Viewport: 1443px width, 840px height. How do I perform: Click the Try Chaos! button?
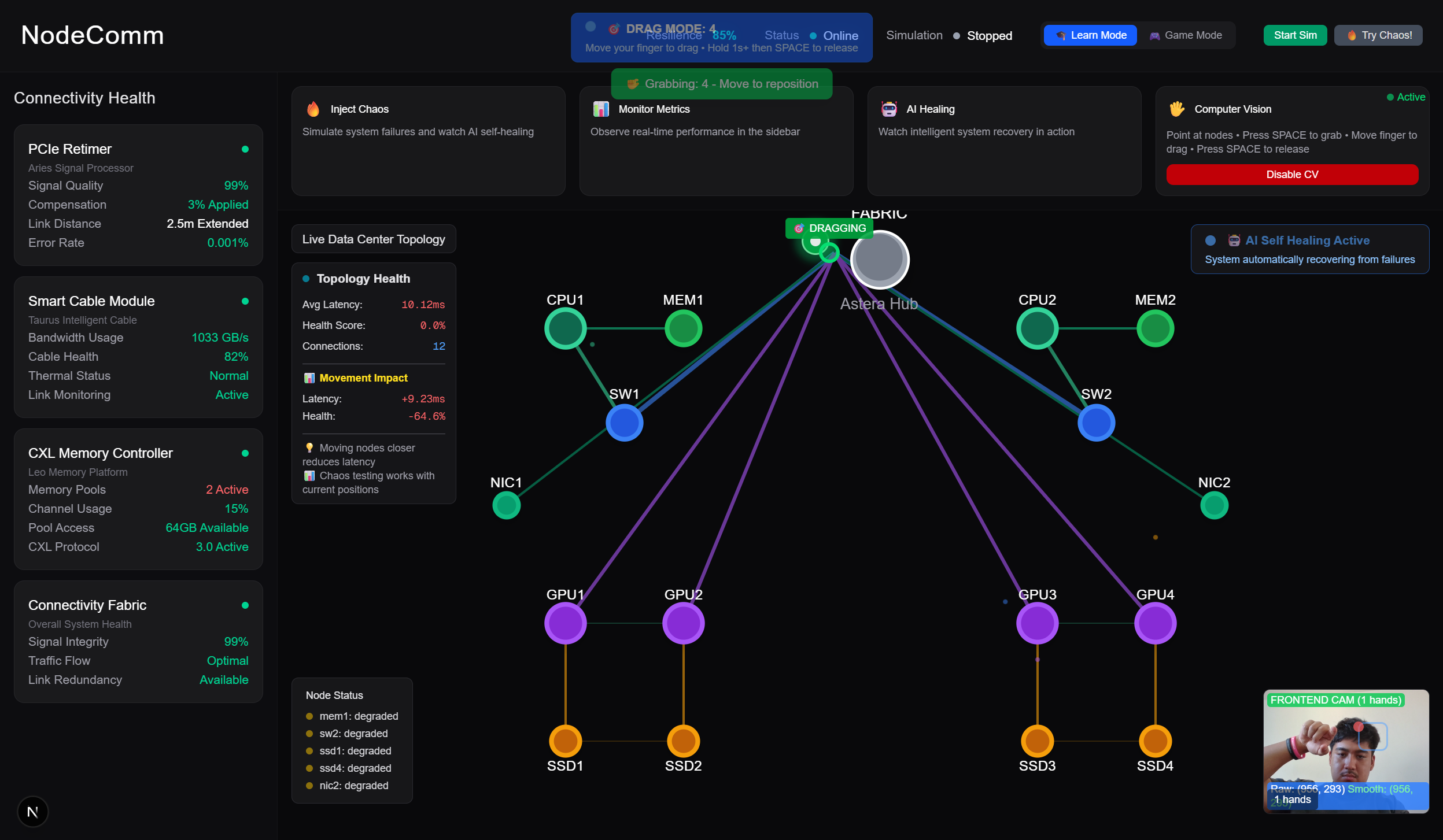tap(1378, 35)
